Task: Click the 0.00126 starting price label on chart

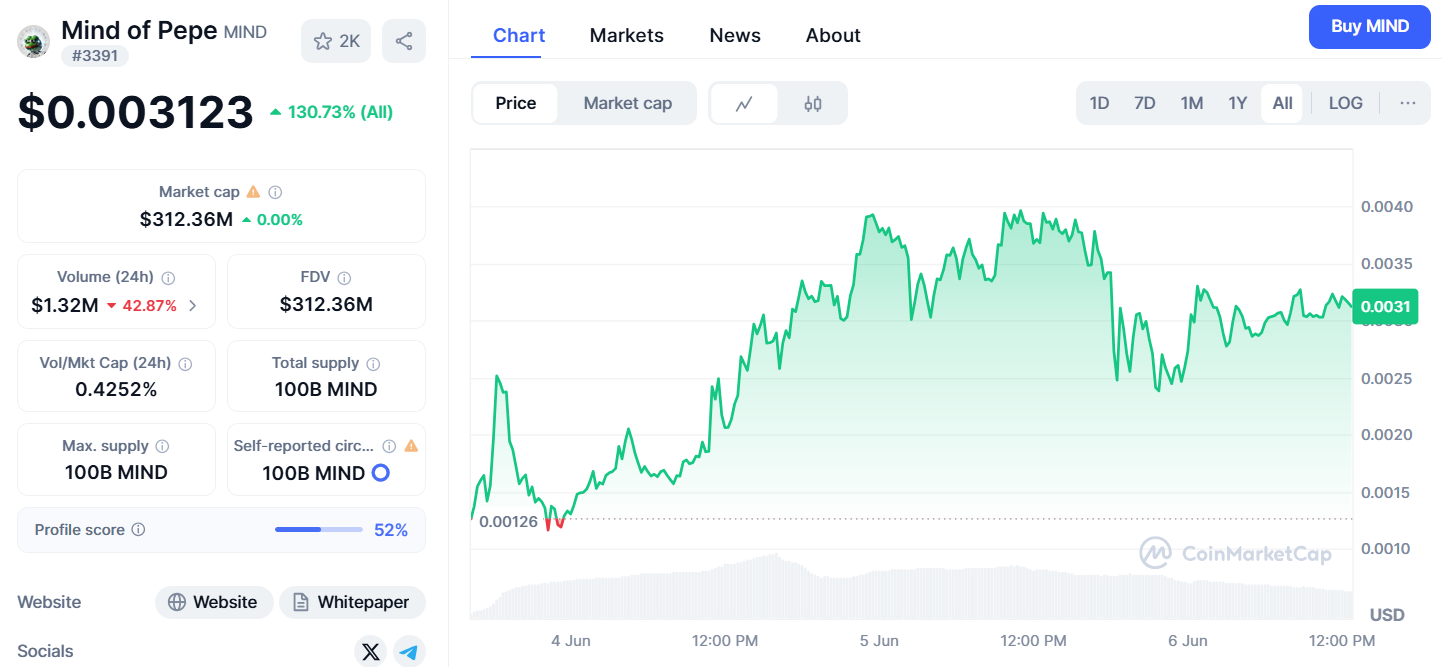Action: (508, 521)
